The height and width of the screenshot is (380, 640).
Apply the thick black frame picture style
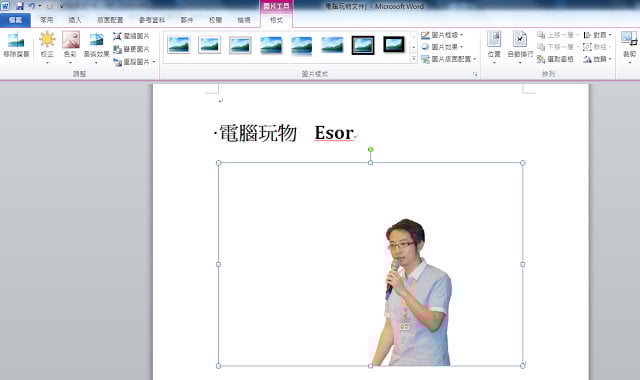click(x=394, y=45)
